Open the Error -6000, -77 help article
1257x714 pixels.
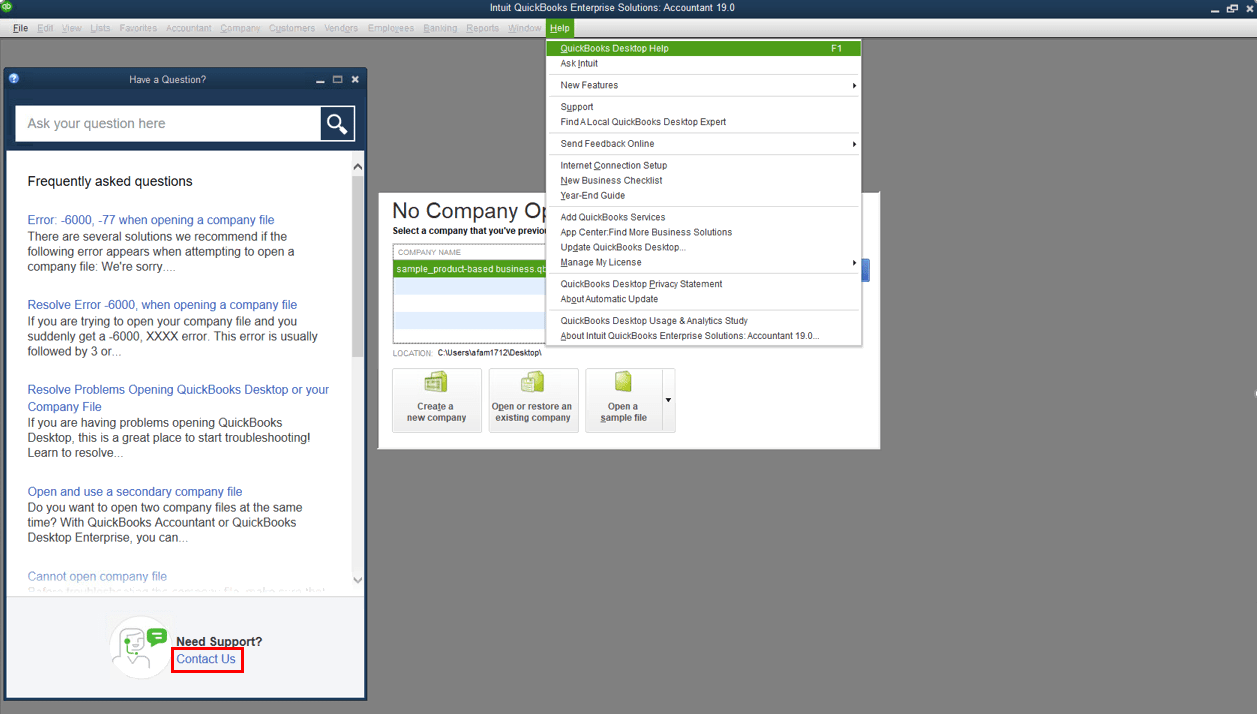pyautogui.click(x=150, y=219)
